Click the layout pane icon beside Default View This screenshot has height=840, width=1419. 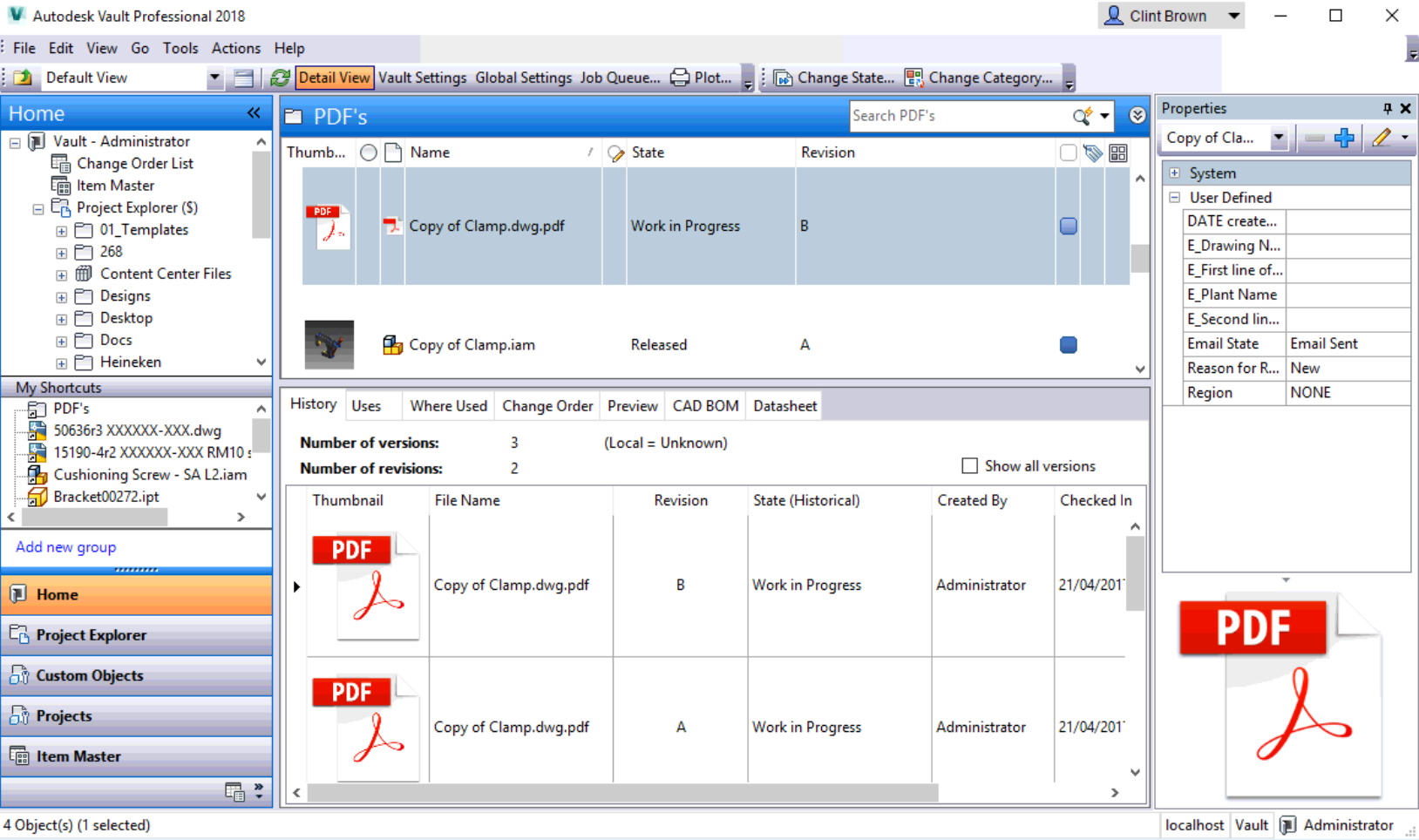coord(244,78)
